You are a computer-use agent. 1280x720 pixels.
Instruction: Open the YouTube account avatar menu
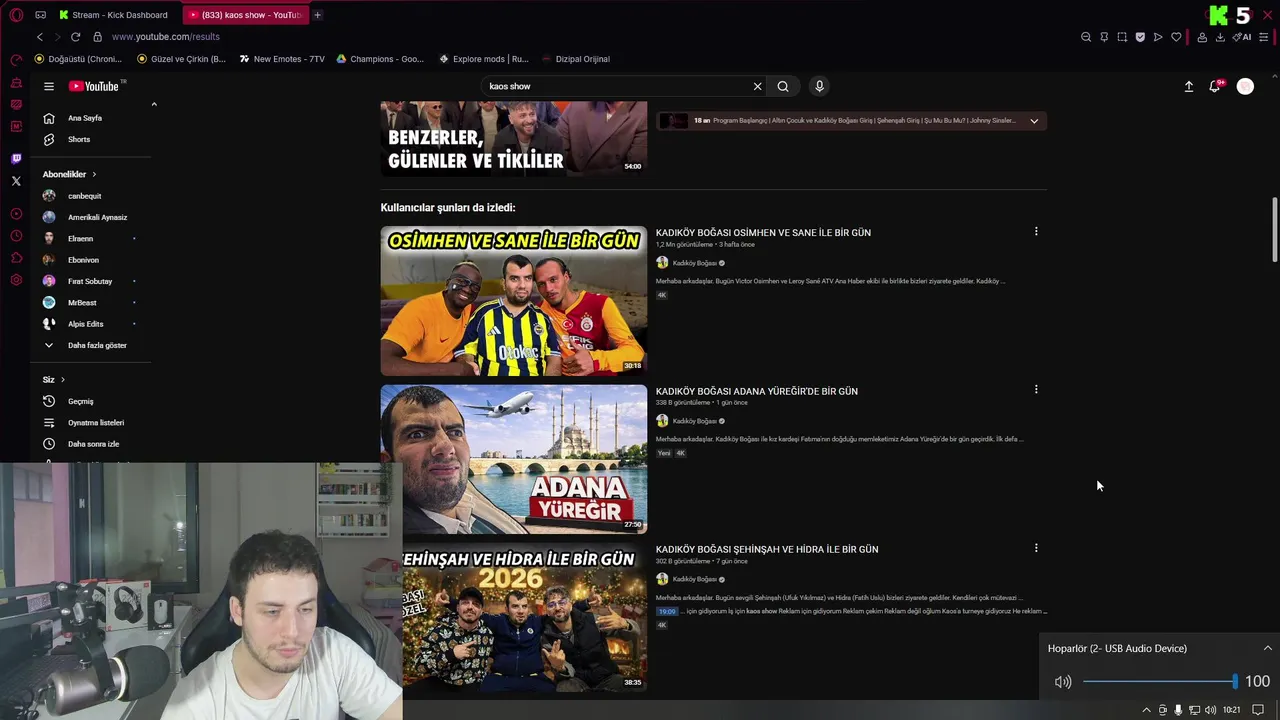(x=1245, y=86)
